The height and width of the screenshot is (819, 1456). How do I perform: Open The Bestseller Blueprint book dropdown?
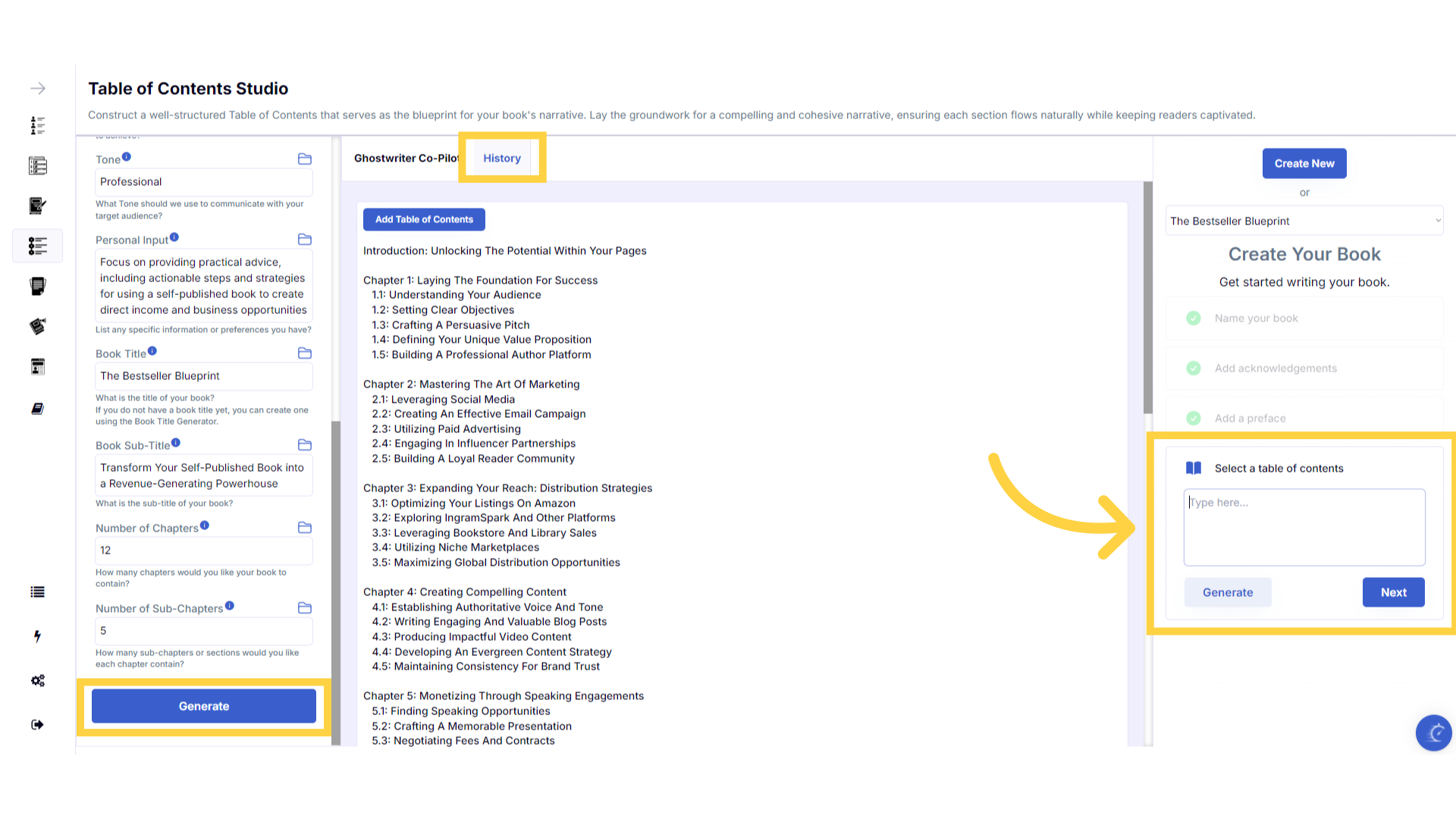tap(1304, 221)
